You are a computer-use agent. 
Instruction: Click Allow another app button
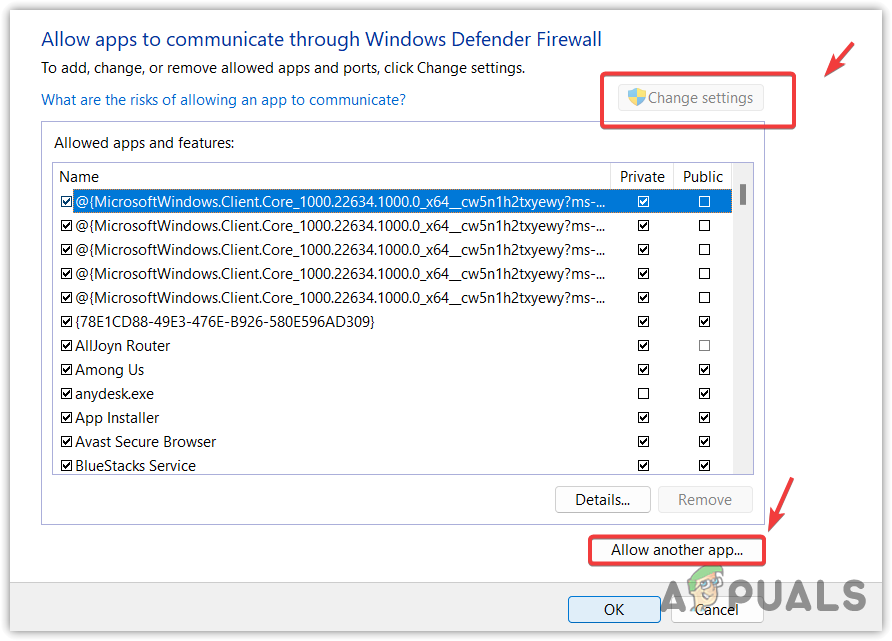(x=677, y=550)
